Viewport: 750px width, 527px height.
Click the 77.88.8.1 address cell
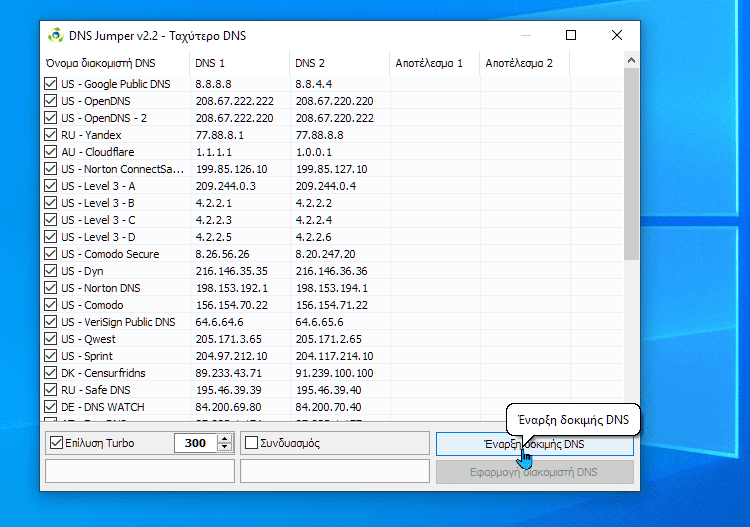(x=220, y=135)
